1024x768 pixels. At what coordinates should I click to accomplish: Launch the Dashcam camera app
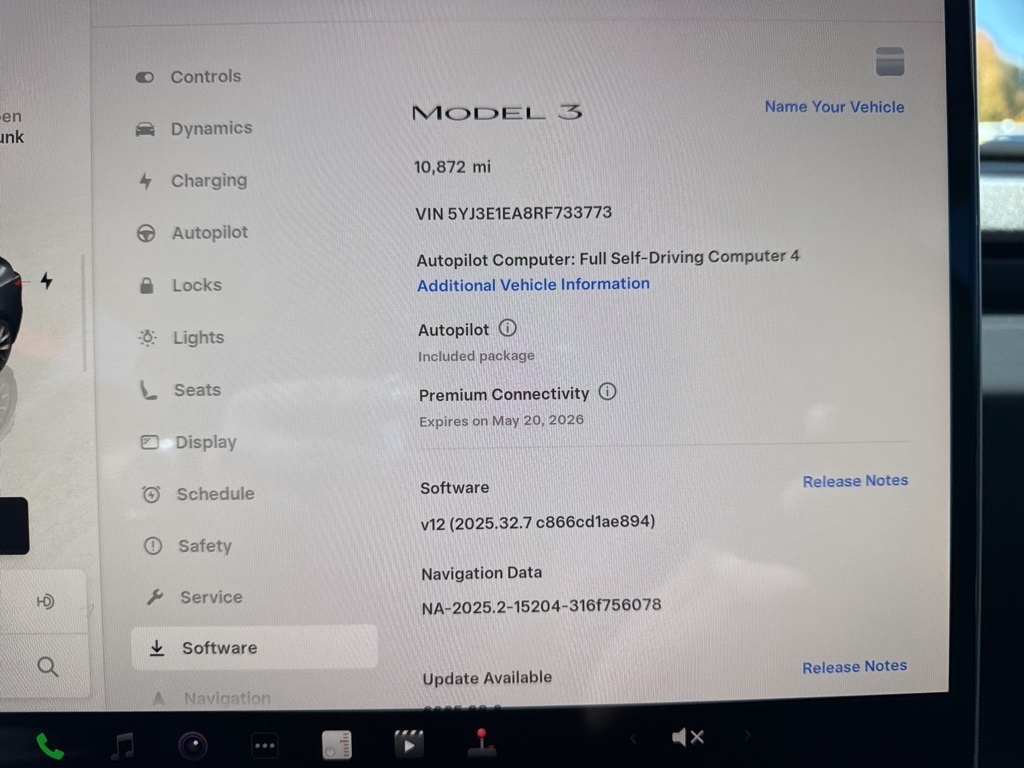point(193,745)
